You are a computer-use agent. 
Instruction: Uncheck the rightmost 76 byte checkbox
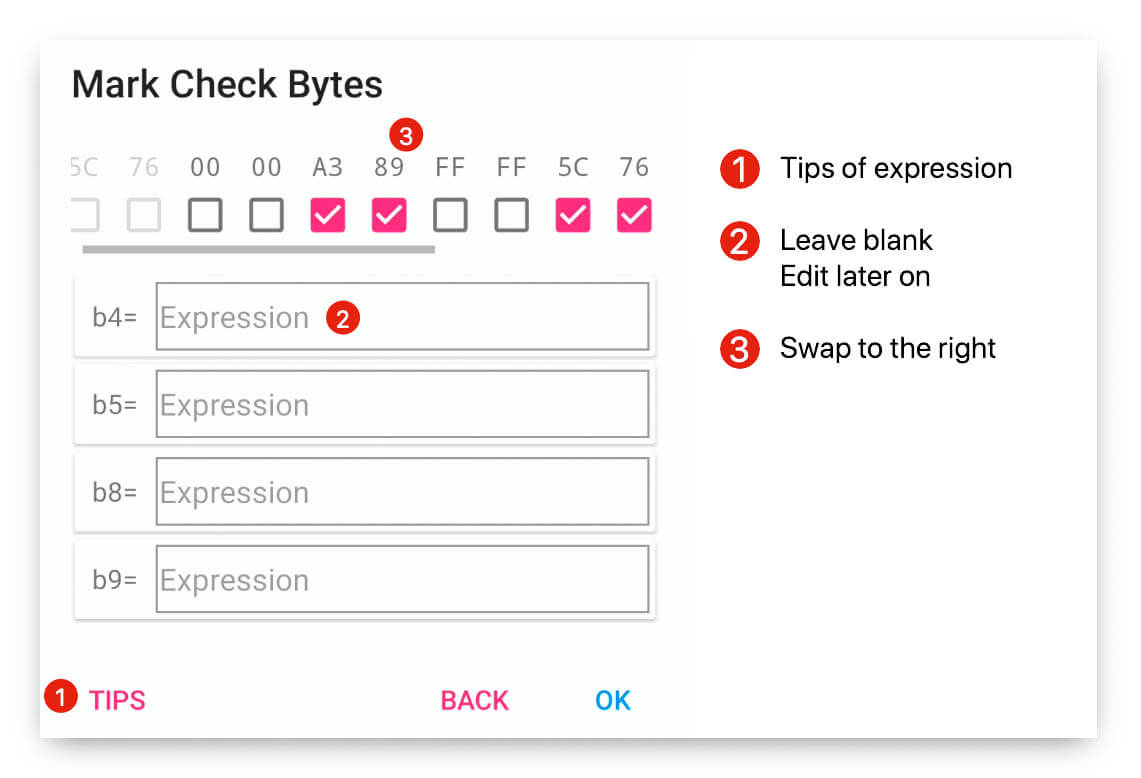[x=634, y=215]
